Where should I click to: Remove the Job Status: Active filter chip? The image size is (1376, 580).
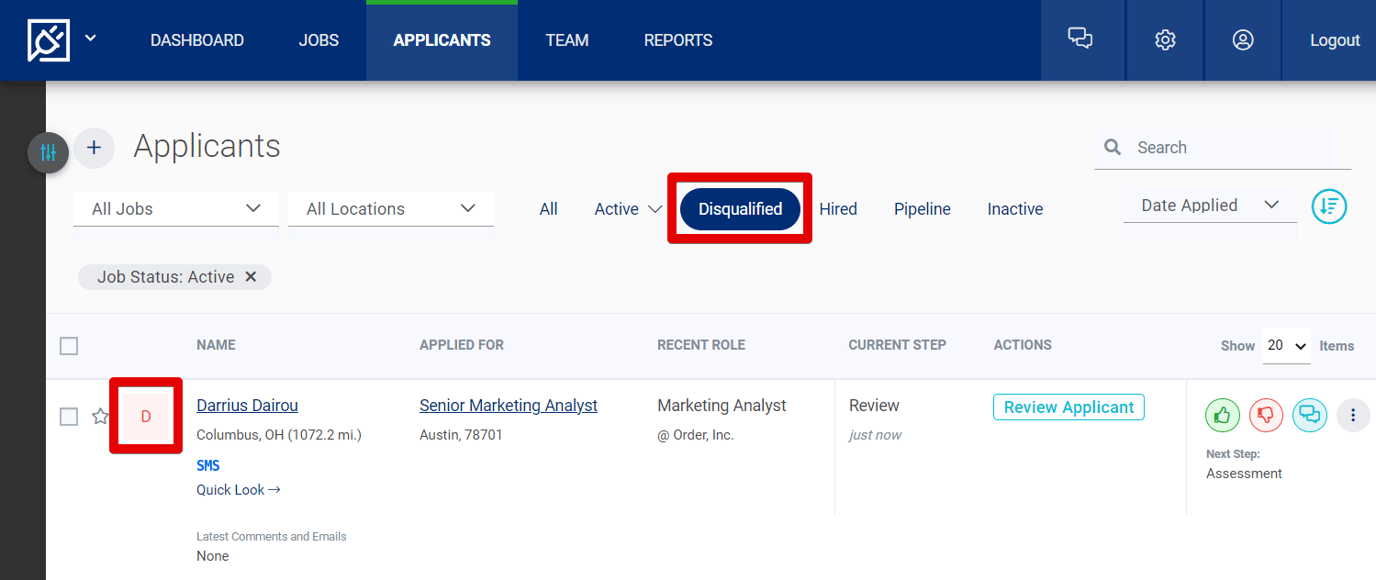251,277
